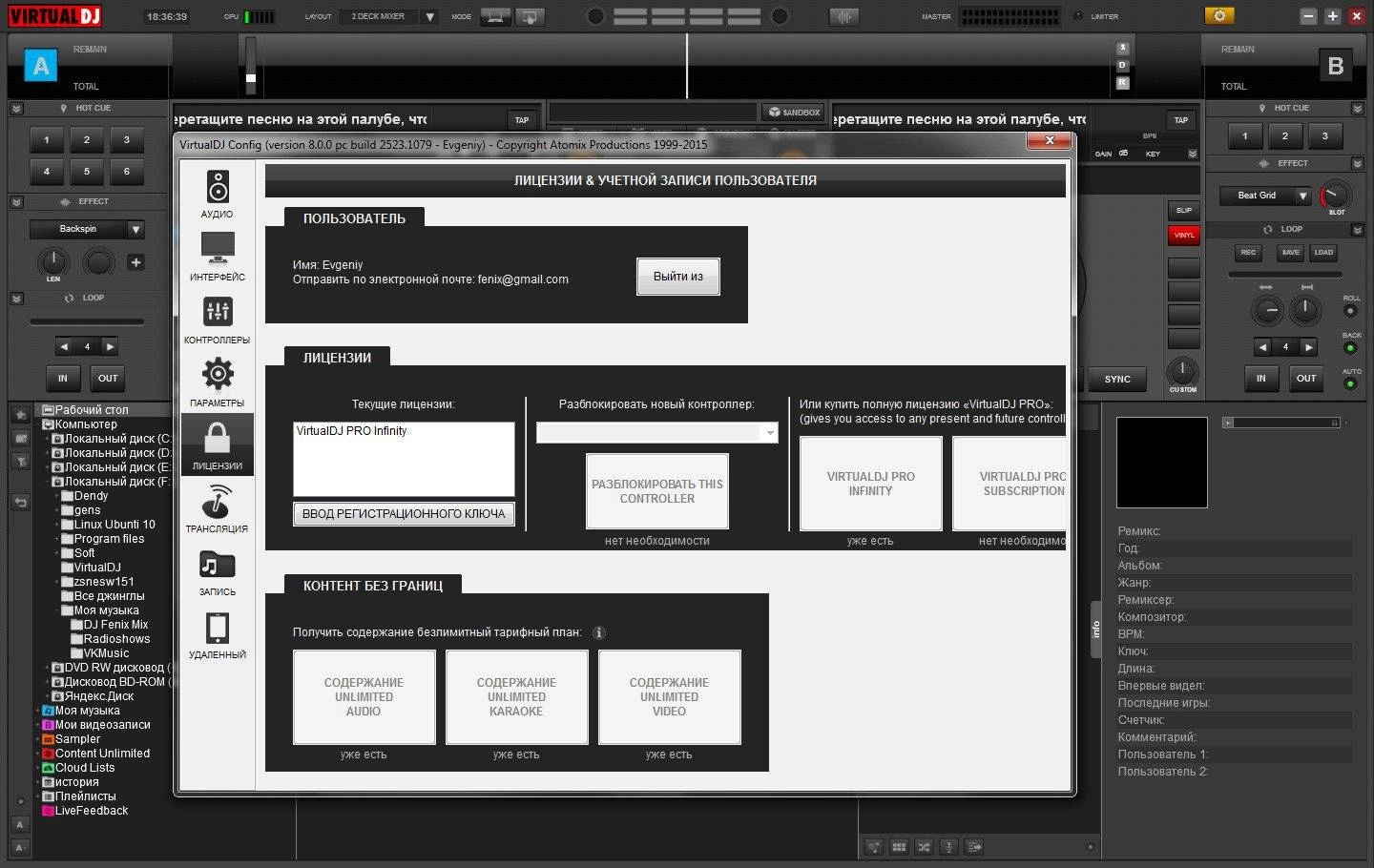Click Содержание Unlimited Karaoke button
The height and width of the screenshot is (868, 1374).
[x=516, y=697]
